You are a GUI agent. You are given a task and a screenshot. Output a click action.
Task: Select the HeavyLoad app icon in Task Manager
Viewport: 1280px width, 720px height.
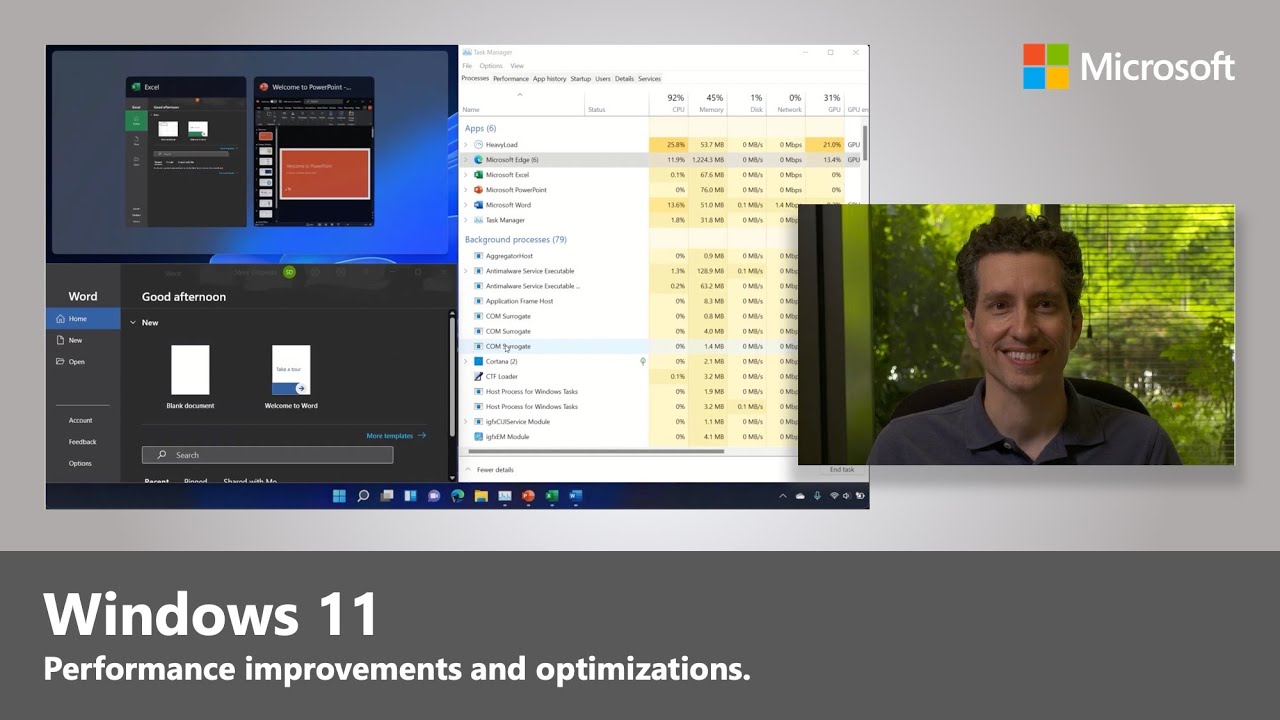coord(479,144)
